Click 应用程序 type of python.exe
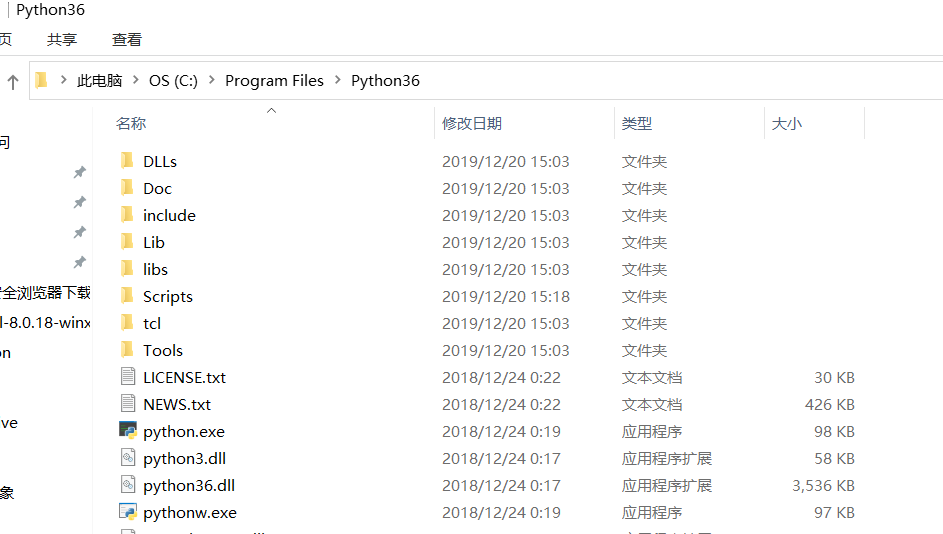This screenshot has height=534, width=943. pos(652,432)
